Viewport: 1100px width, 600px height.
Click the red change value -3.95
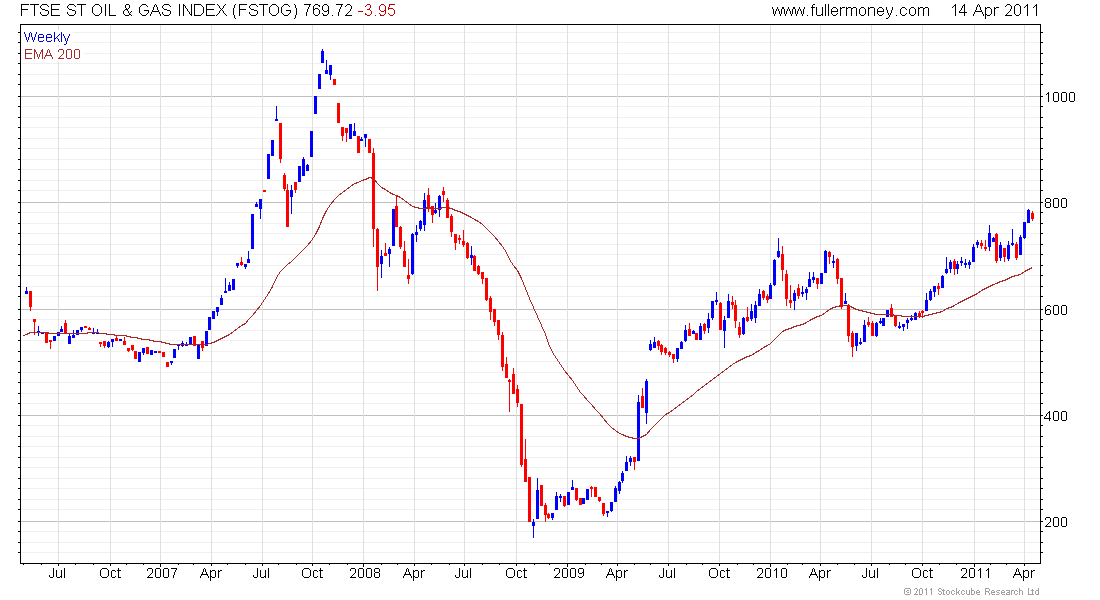pyautogui.click(x=377, y=11)
